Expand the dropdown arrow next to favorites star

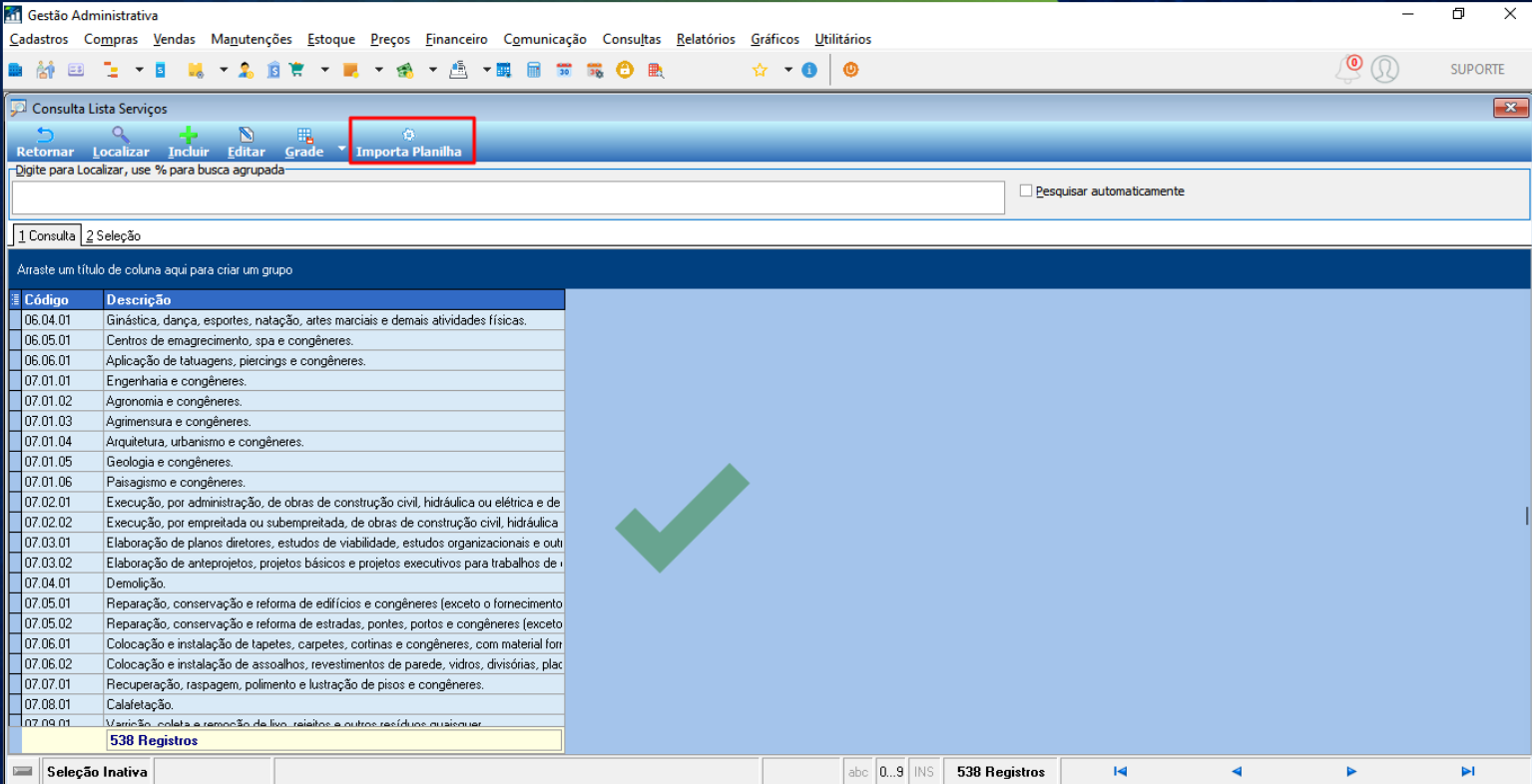pos(787,70)
